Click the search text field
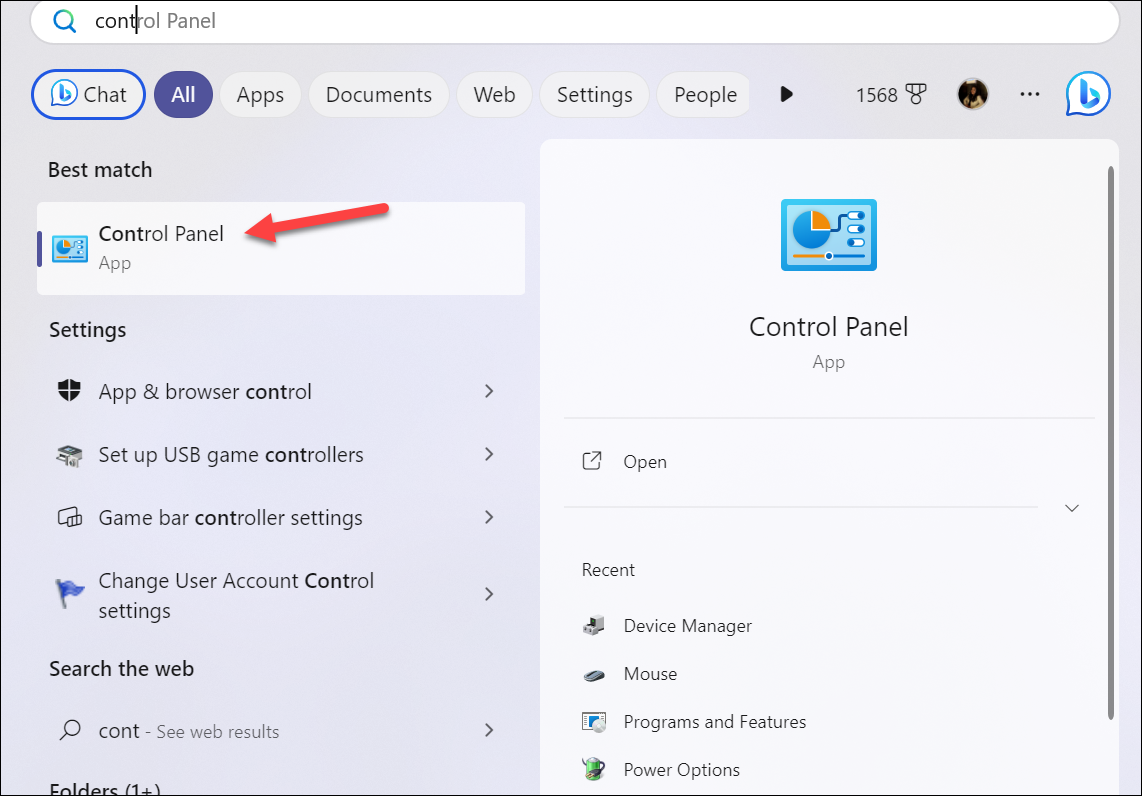Image resolution: width=1142 pixels, height=796 pixels. coord(574,21)
